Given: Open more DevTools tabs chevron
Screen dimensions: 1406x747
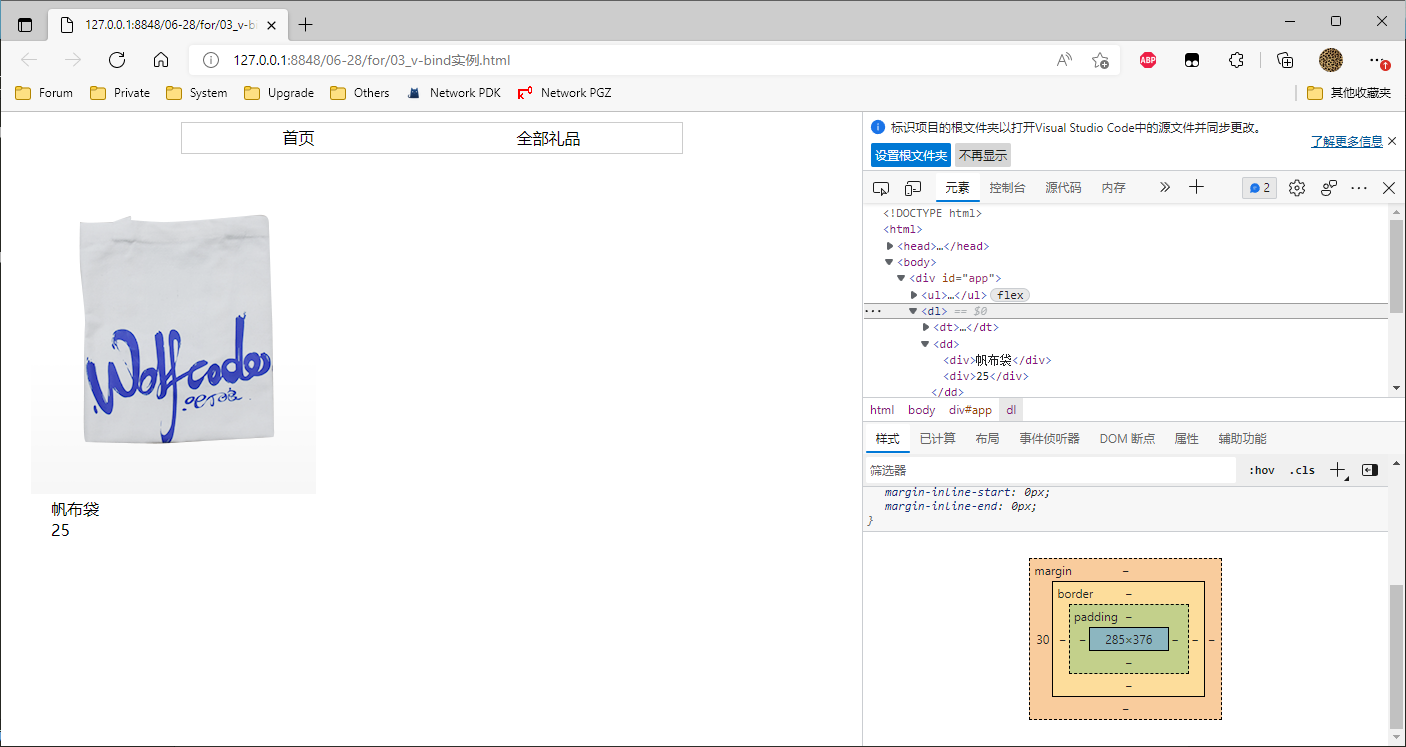Looking at the screenshot, I should point(1165,187).
